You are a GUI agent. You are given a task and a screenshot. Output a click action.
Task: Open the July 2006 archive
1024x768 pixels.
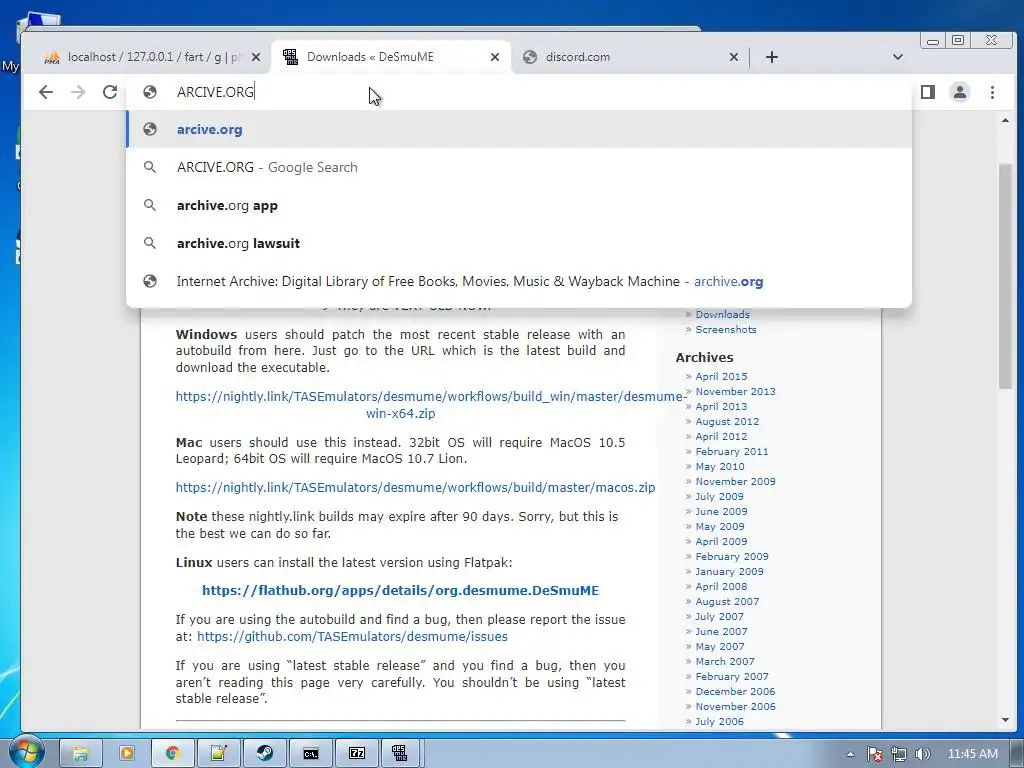tap(719, 722)
